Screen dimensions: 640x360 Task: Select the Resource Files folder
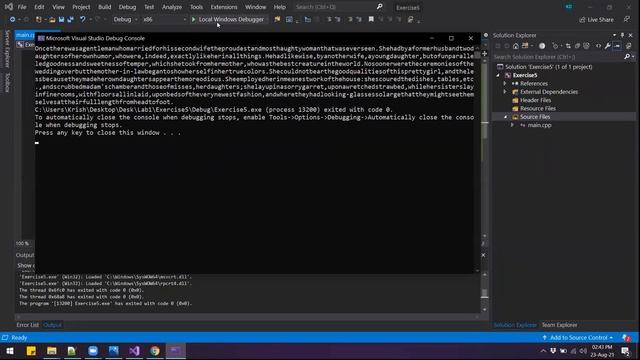538,108
